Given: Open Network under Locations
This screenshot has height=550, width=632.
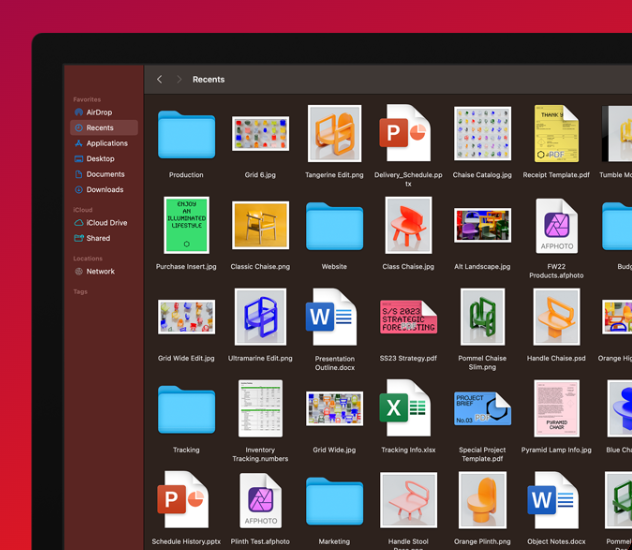Looking at the screenshot, I should click(104, 272).
